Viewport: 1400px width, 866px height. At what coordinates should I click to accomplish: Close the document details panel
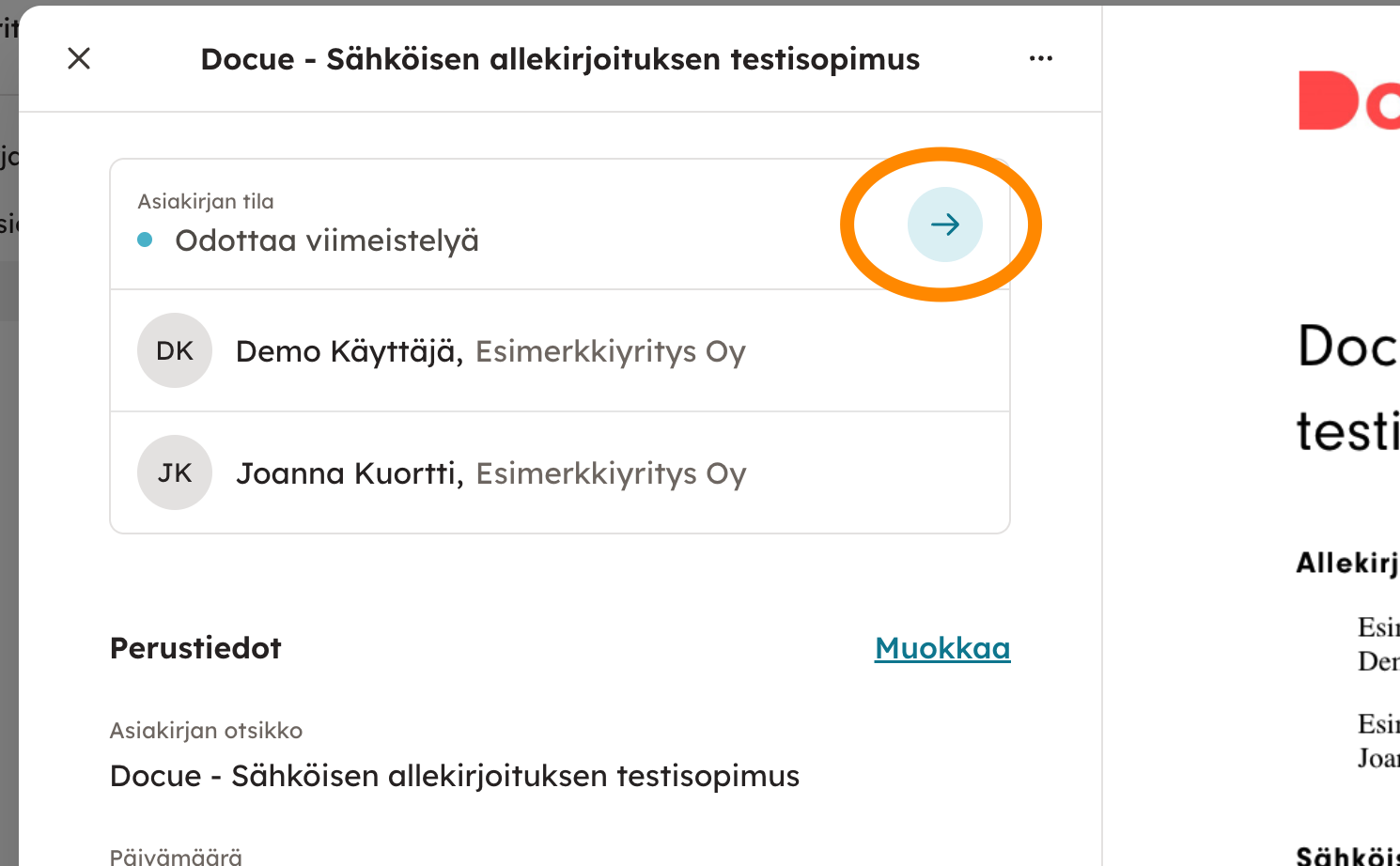point(79,58)
